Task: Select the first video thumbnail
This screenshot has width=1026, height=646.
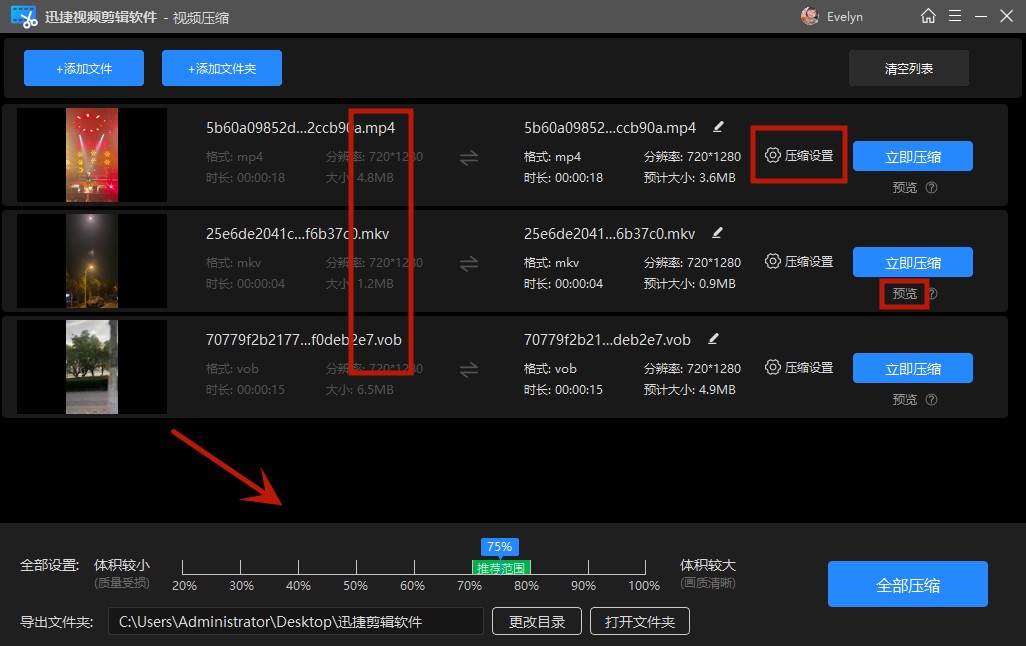Action: coord(92,155)
